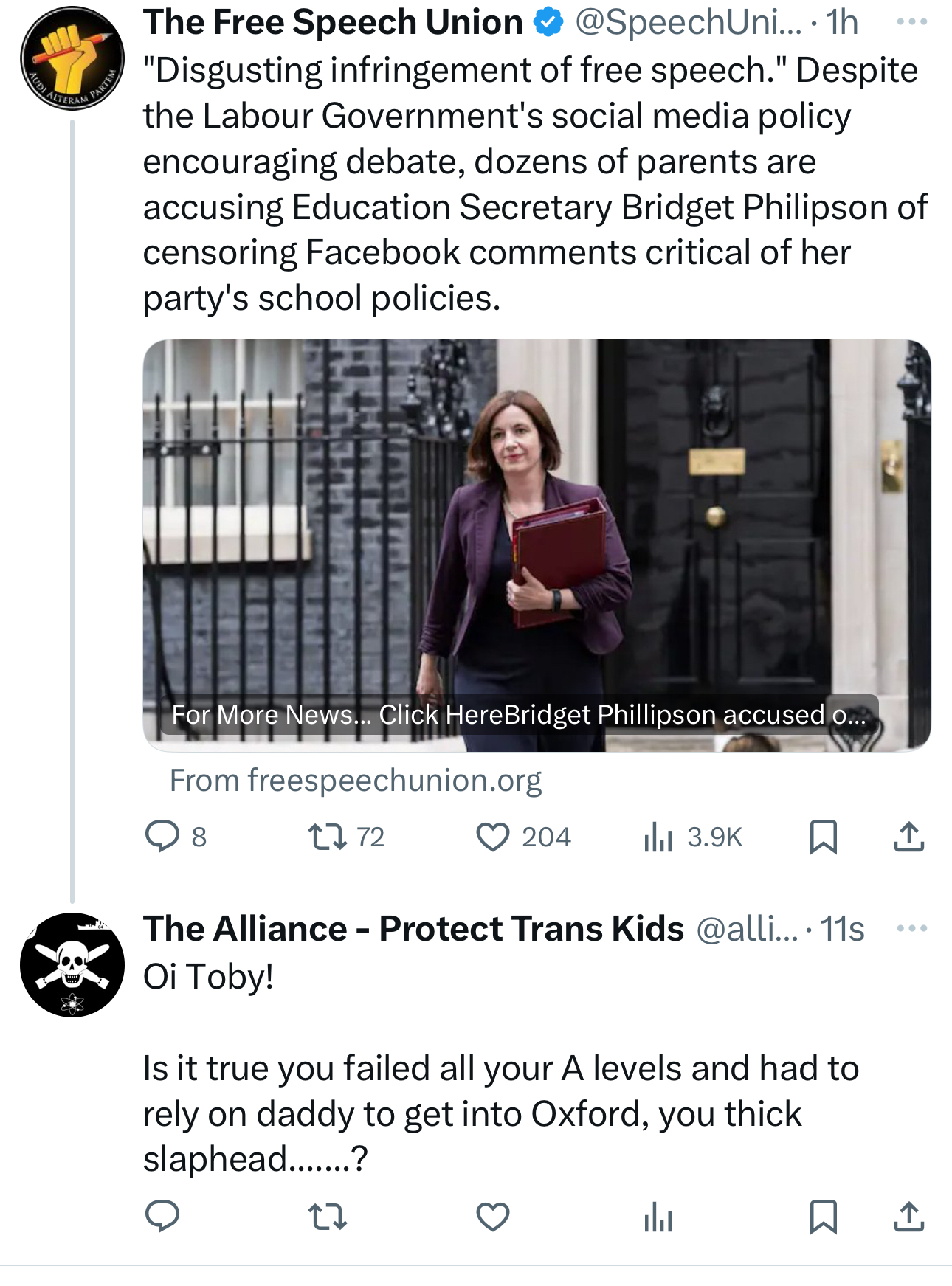
Task: Open more options on The Alliance's reply
Action: pyautogui.click(x=912, y=928)
